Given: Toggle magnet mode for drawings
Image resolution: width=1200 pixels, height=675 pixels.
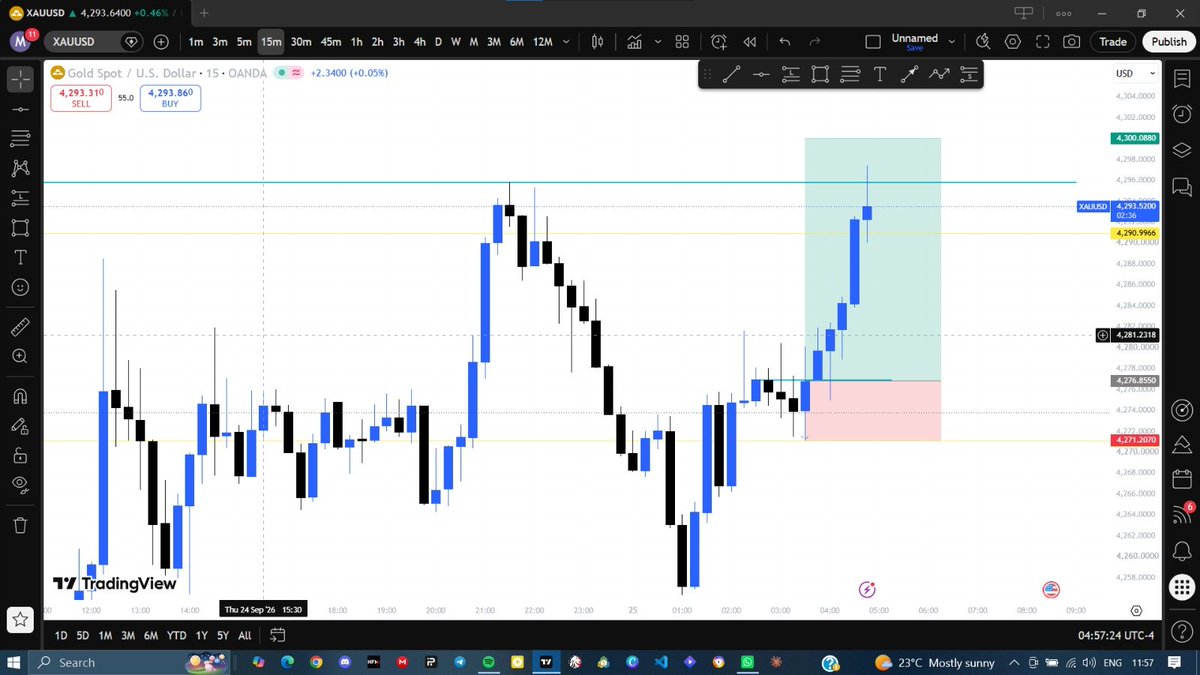Looking at the screenshot, I should 21,397.
